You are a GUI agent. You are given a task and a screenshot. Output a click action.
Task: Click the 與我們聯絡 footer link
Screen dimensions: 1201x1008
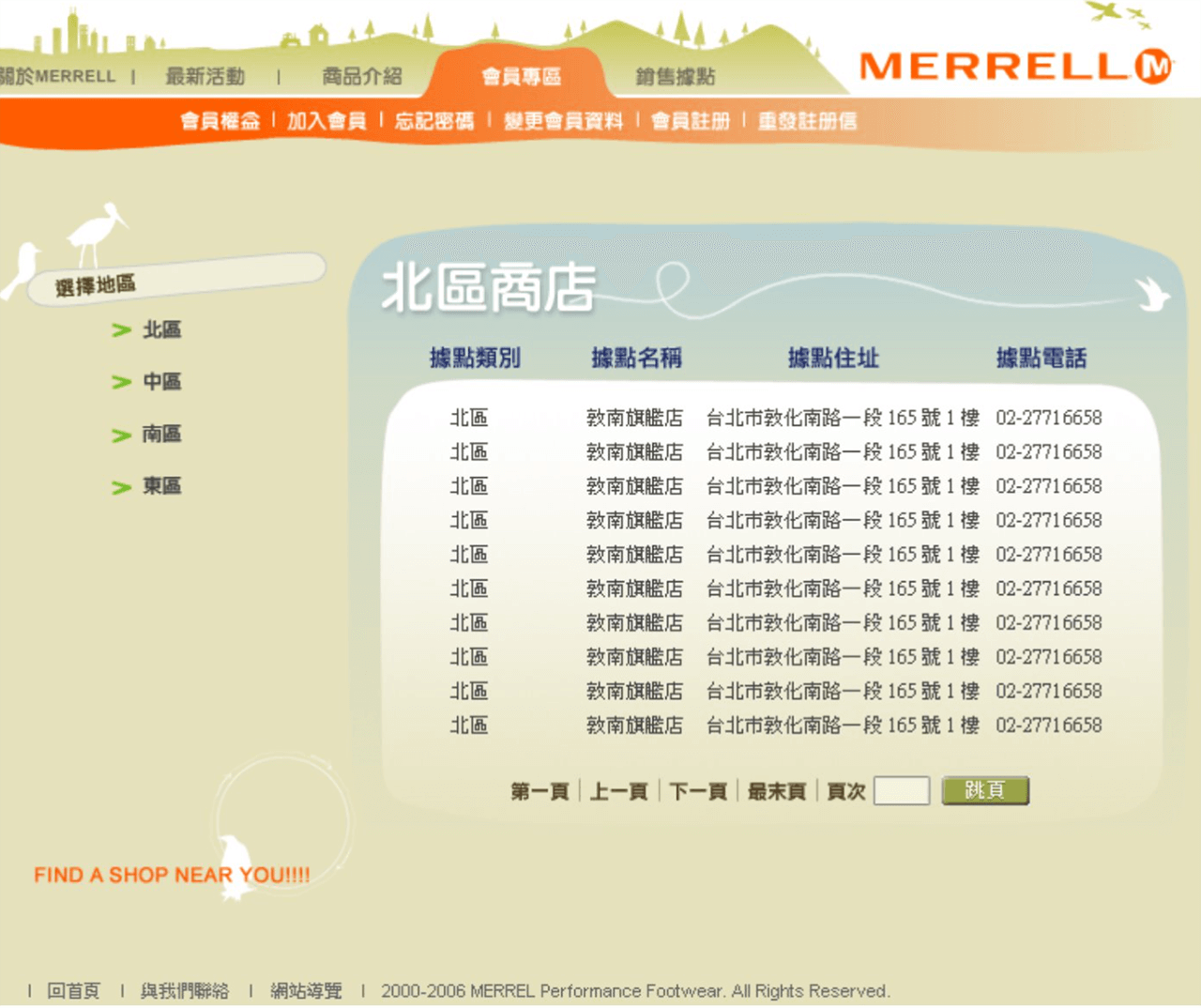click(x=185, y=991)
